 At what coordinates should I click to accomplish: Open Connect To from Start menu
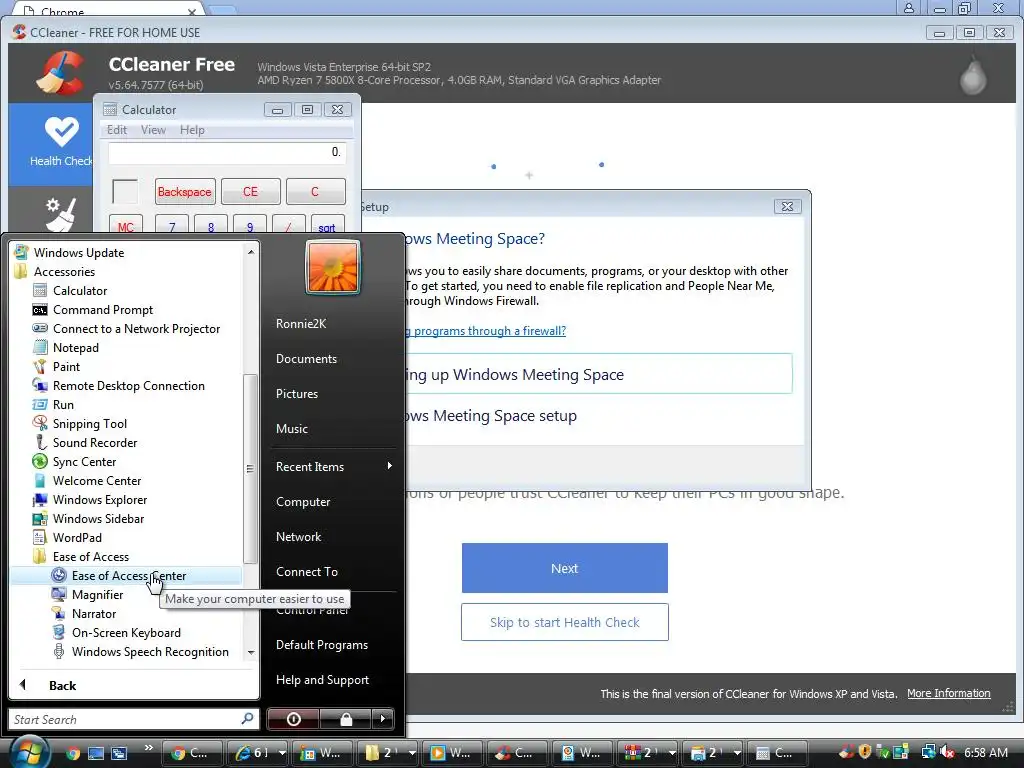tap(306, 571)
